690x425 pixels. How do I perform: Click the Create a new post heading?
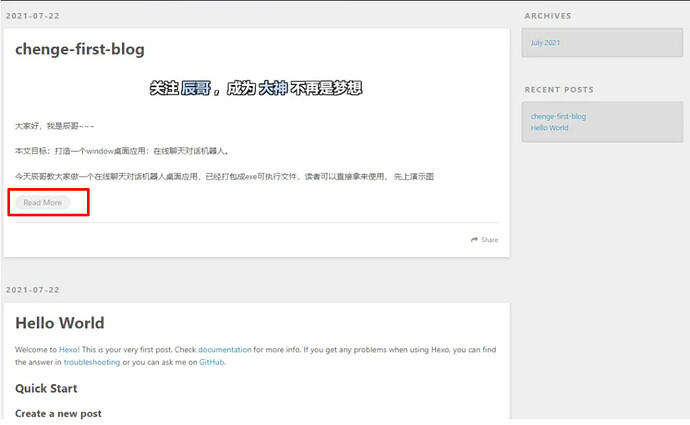click(x=58, y=414)
